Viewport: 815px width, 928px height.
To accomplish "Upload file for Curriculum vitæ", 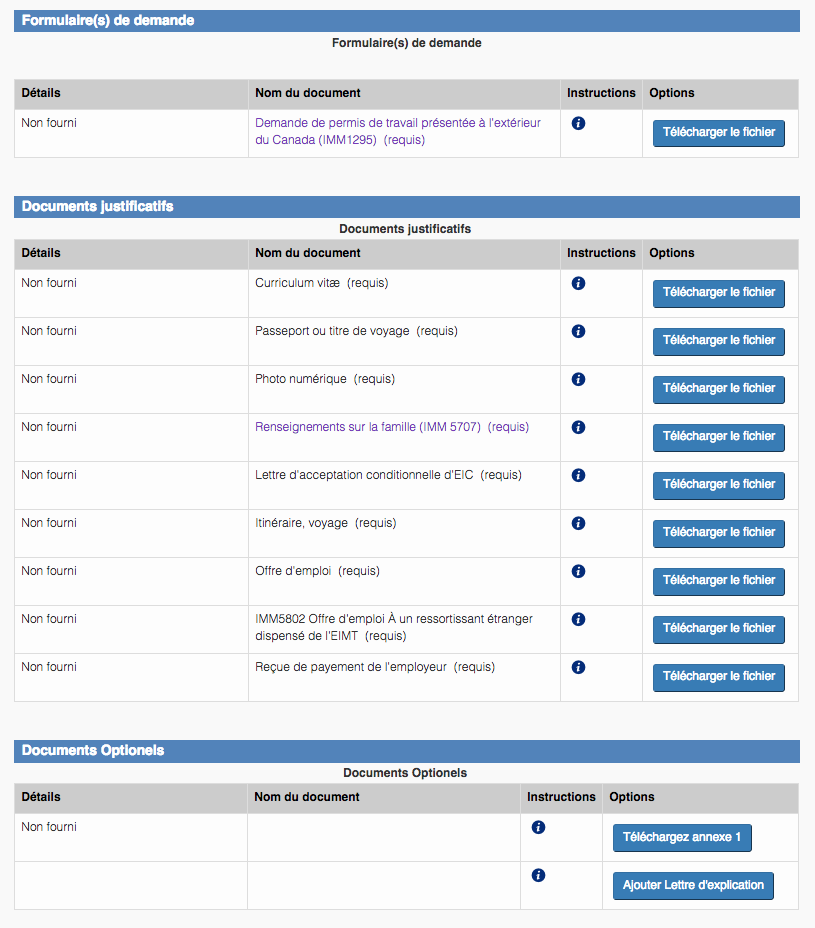I will [x=718, y=293].
